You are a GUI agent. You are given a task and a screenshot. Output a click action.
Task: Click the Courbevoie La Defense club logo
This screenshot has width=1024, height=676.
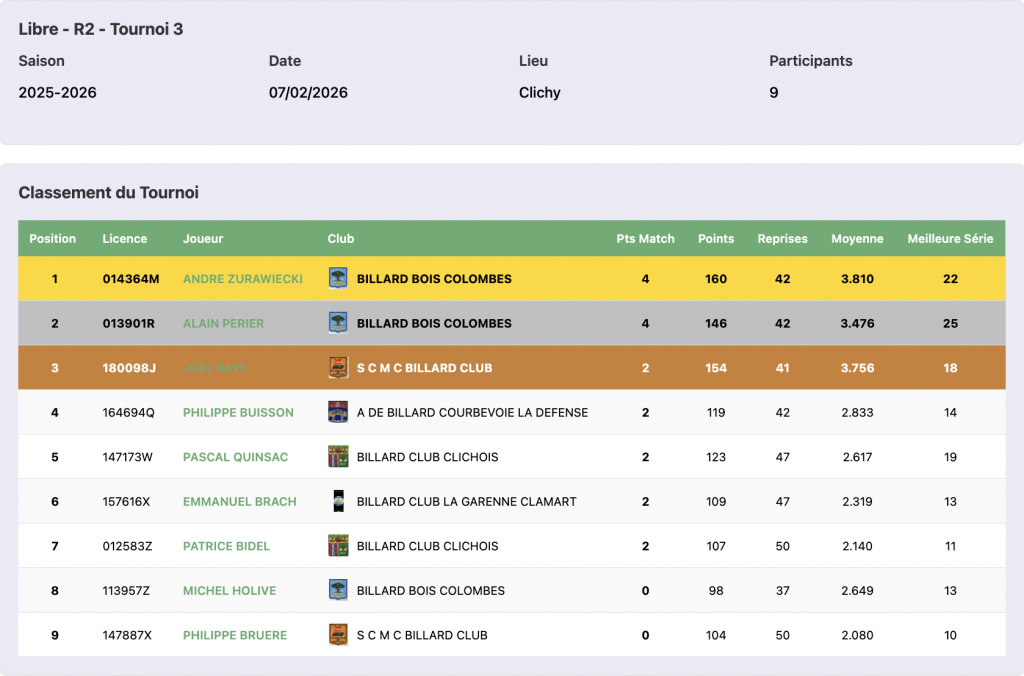coord(338,412)
